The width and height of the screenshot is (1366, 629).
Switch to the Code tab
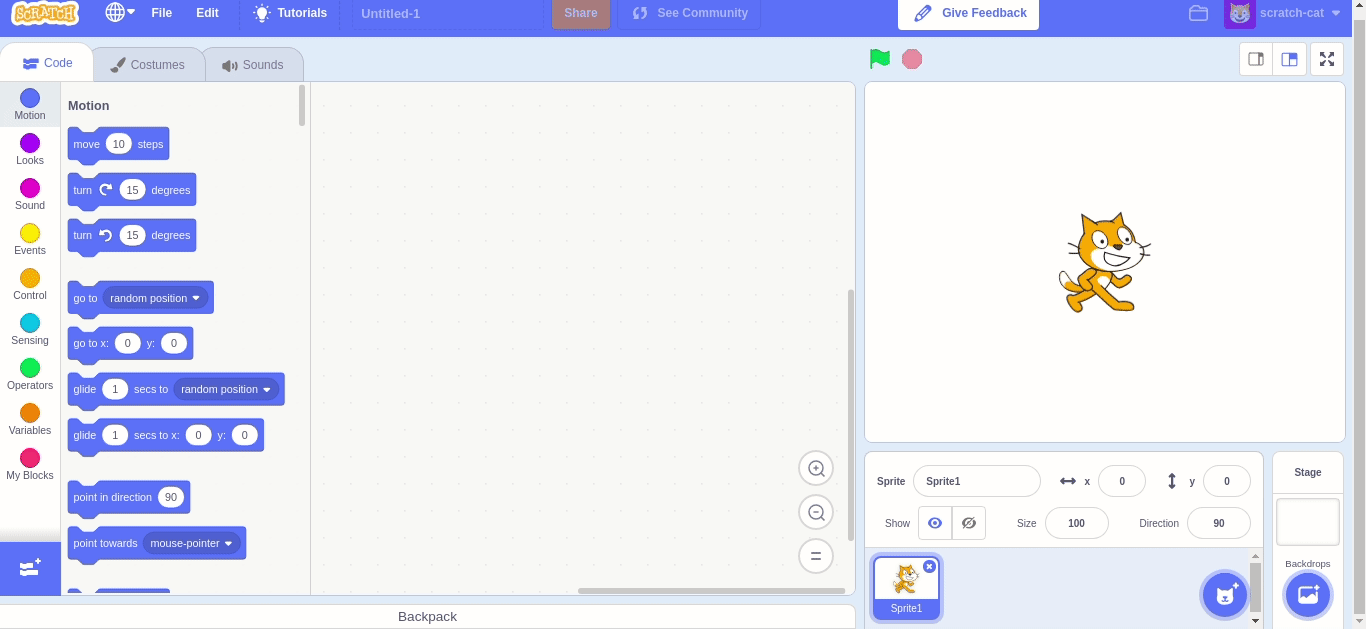click(47, 63)
